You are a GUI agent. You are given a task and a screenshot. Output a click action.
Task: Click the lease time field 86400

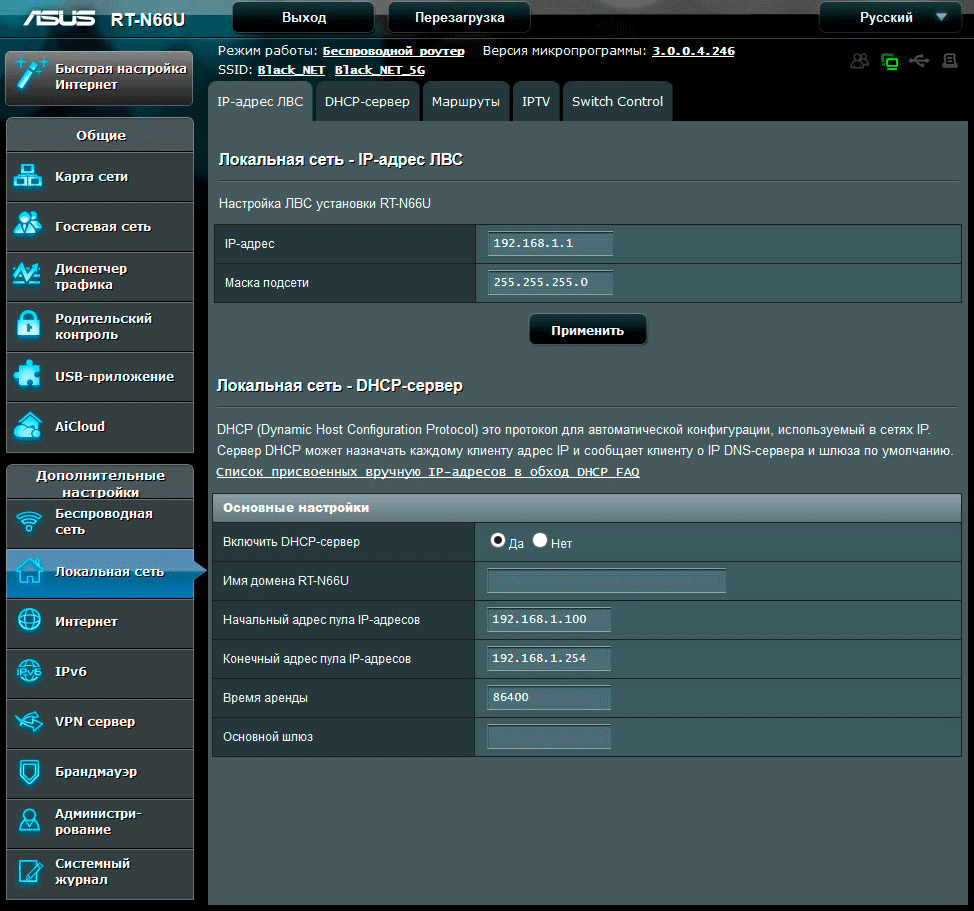(549, 697)
